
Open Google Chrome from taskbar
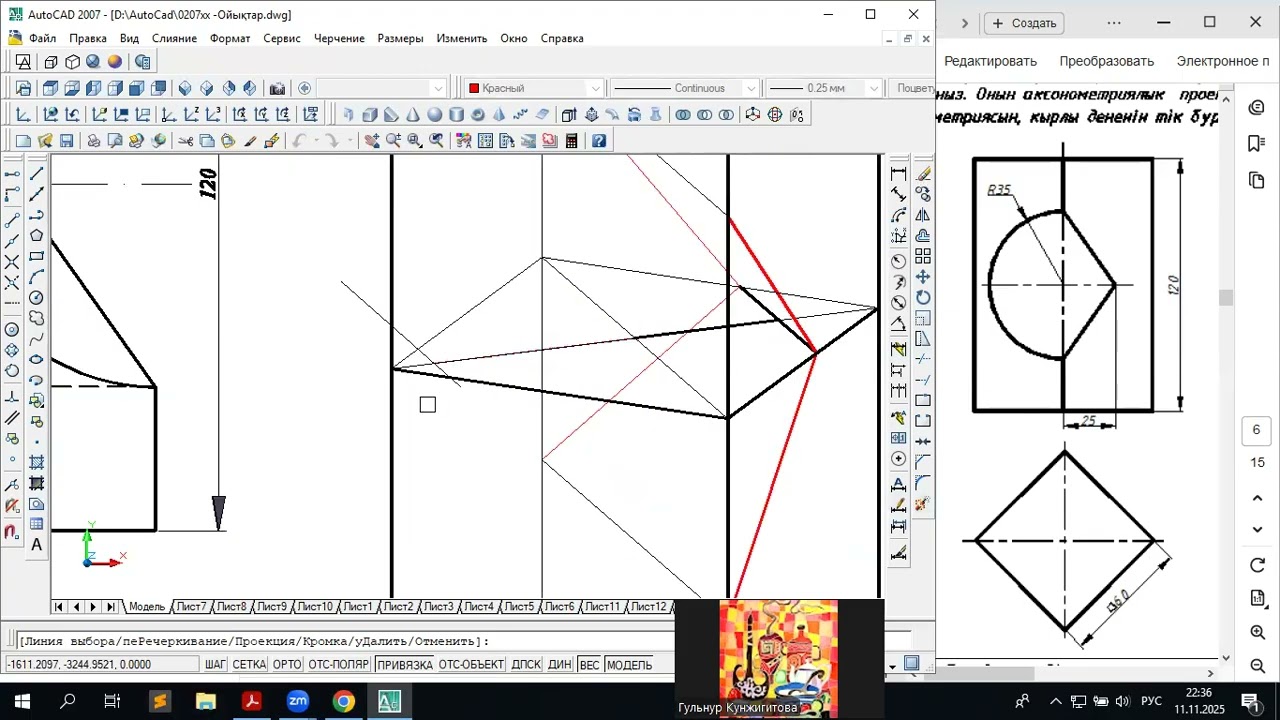pos(343,701)
